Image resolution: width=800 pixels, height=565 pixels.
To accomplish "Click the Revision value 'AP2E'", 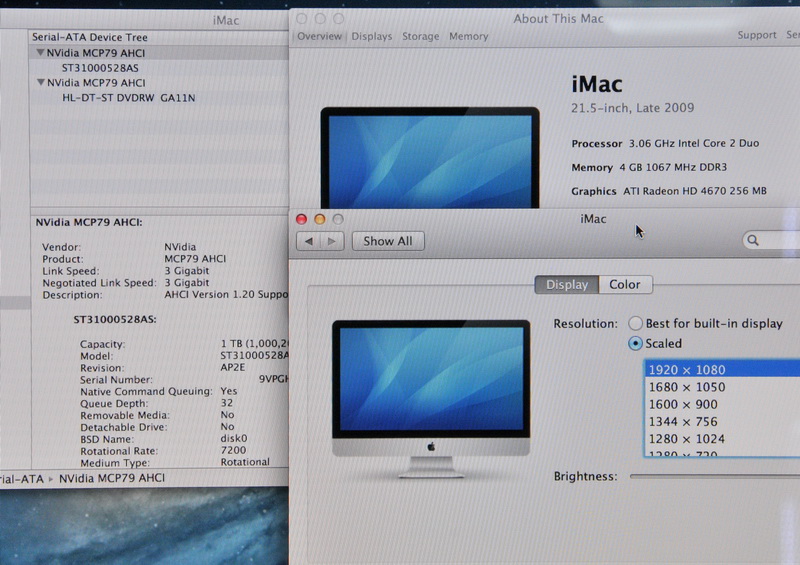I will tap(233, 367).
